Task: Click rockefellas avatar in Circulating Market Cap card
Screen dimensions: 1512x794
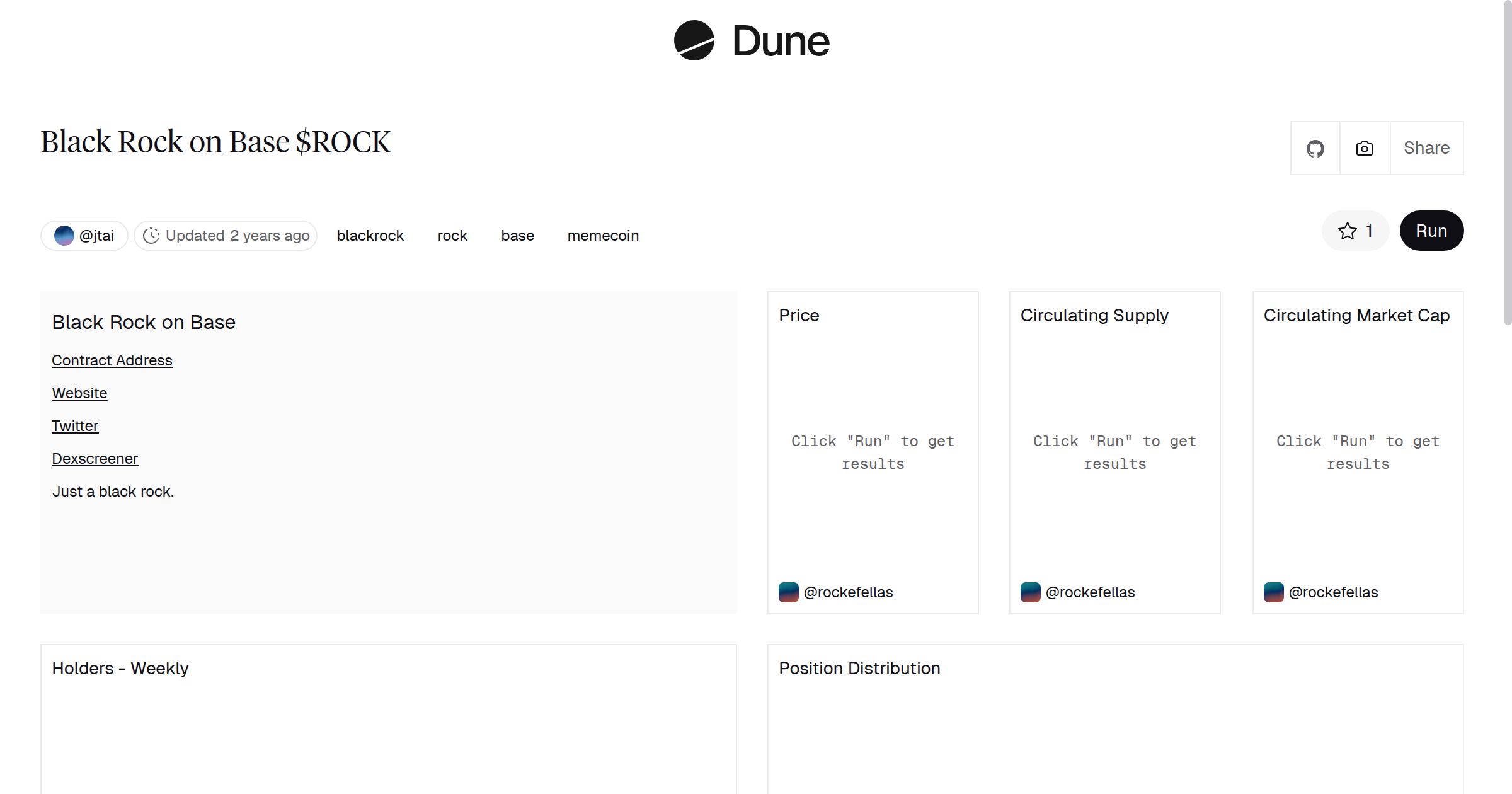Action: tap(1273, 592)
